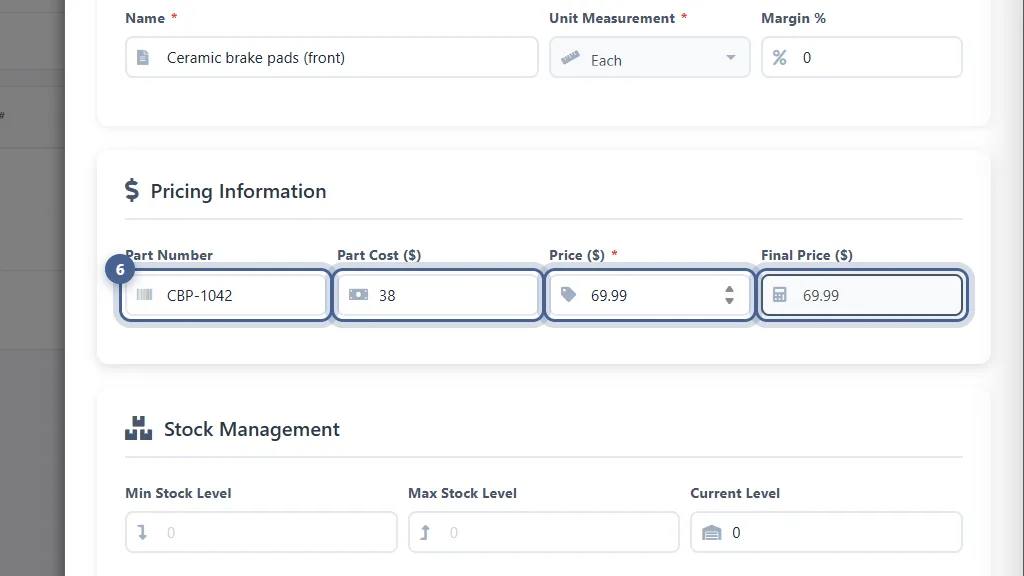Click the banknote icon in Part Cost field
Image resolution: width=1024 pixels, height=576 pixels.
coord(358,295)
